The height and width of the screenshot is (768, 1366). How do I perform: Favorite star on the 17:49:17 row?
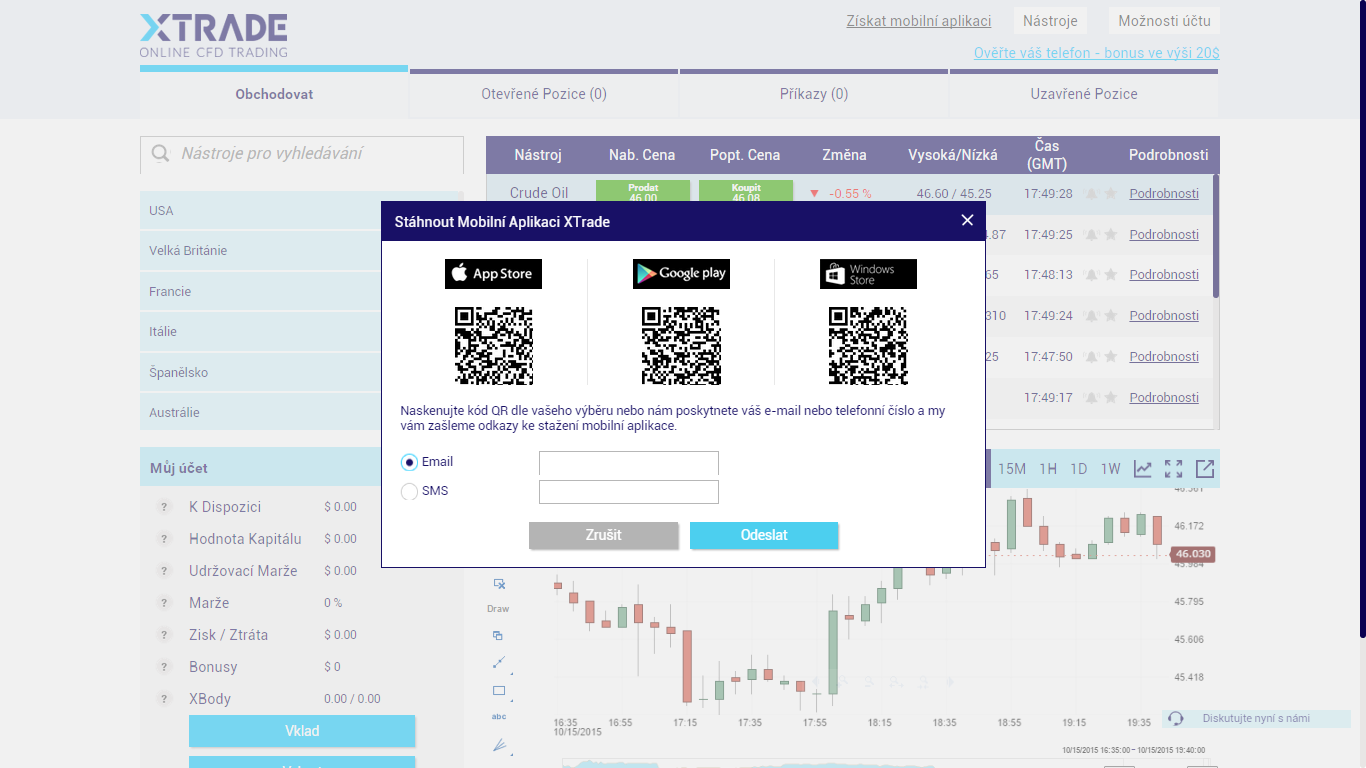click(x=1110, y=398)
